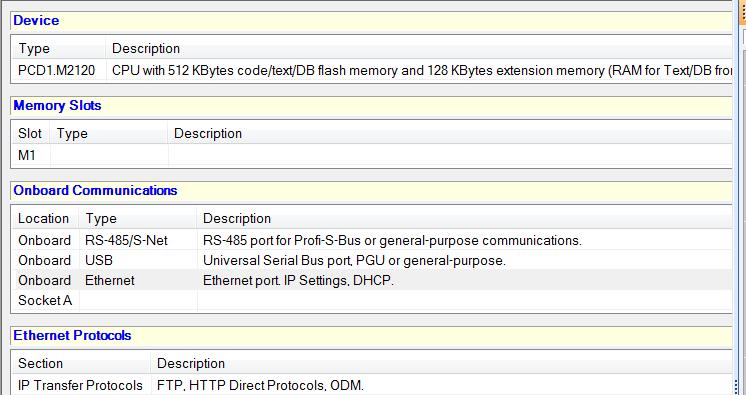746x395 pixels.
Task: Click the Universal Serial Bus port description
Action: click(354, 260)
